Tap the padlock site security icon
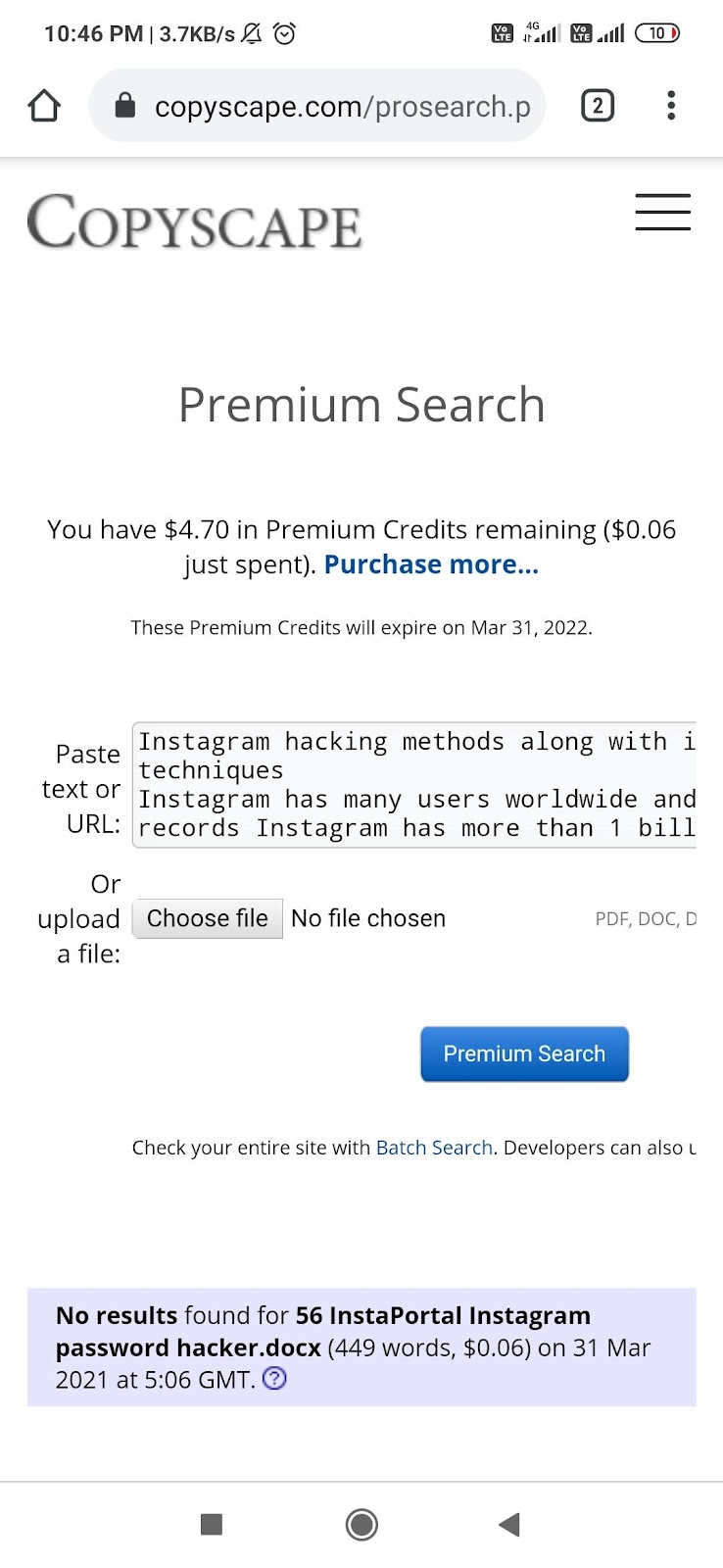 124,105
